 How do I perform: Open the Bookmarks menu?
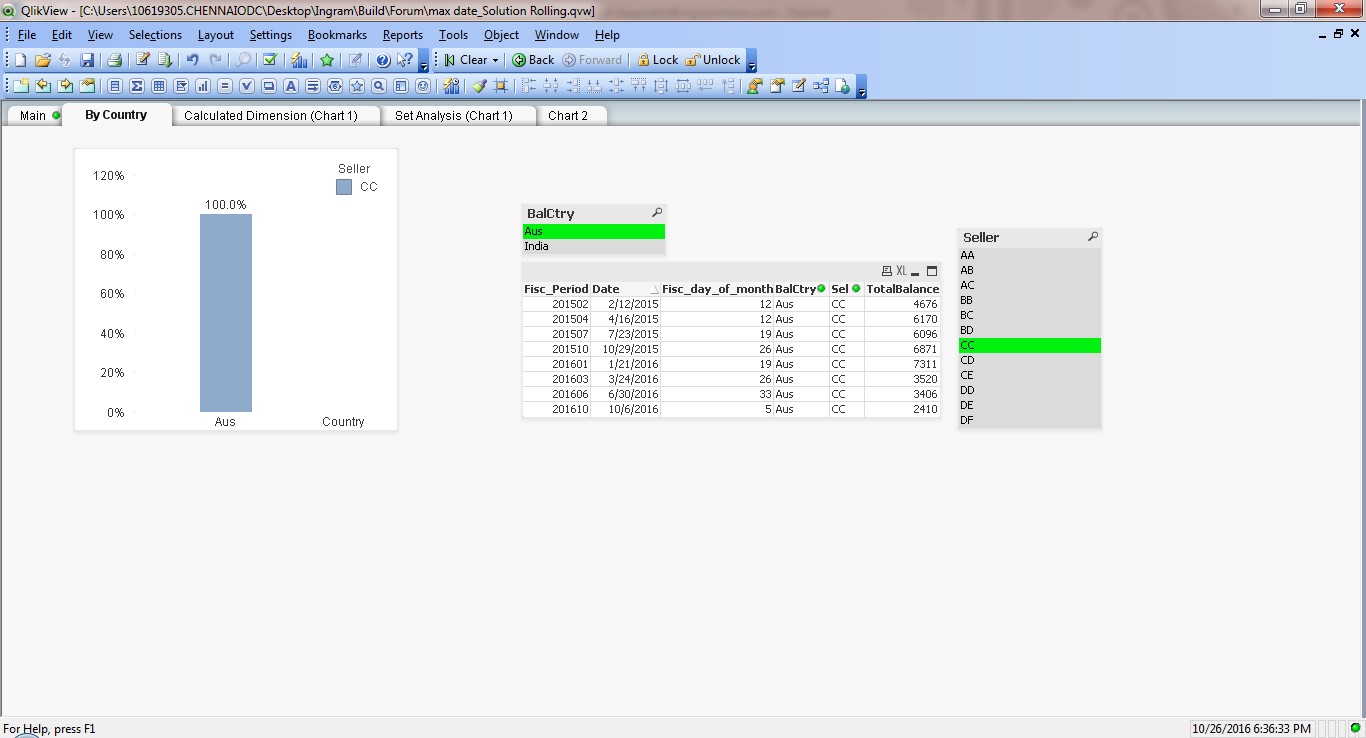tap(337, 34)
